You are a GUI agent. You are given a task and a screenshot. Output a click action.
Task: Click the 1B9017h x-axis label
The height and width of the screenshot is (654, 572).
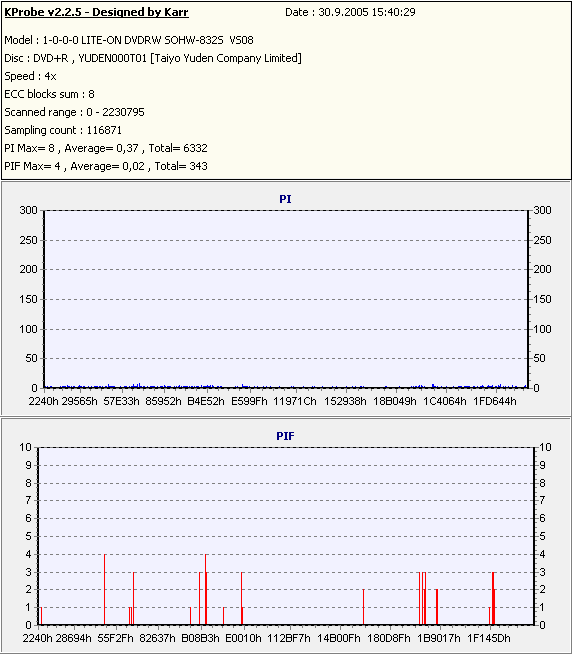(439, 638)
